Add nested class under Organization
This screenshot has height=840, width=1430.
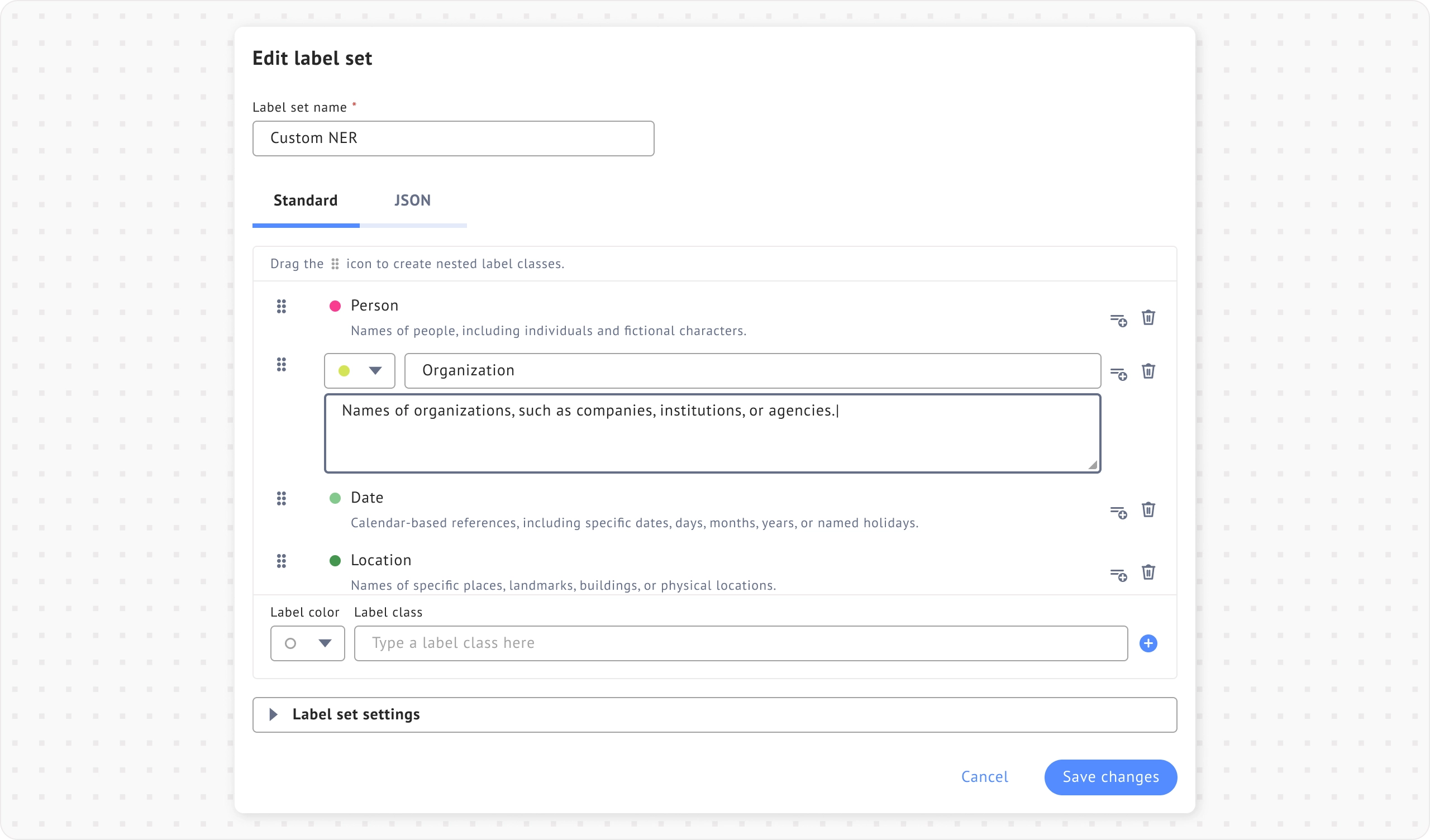coord(1118,374)
